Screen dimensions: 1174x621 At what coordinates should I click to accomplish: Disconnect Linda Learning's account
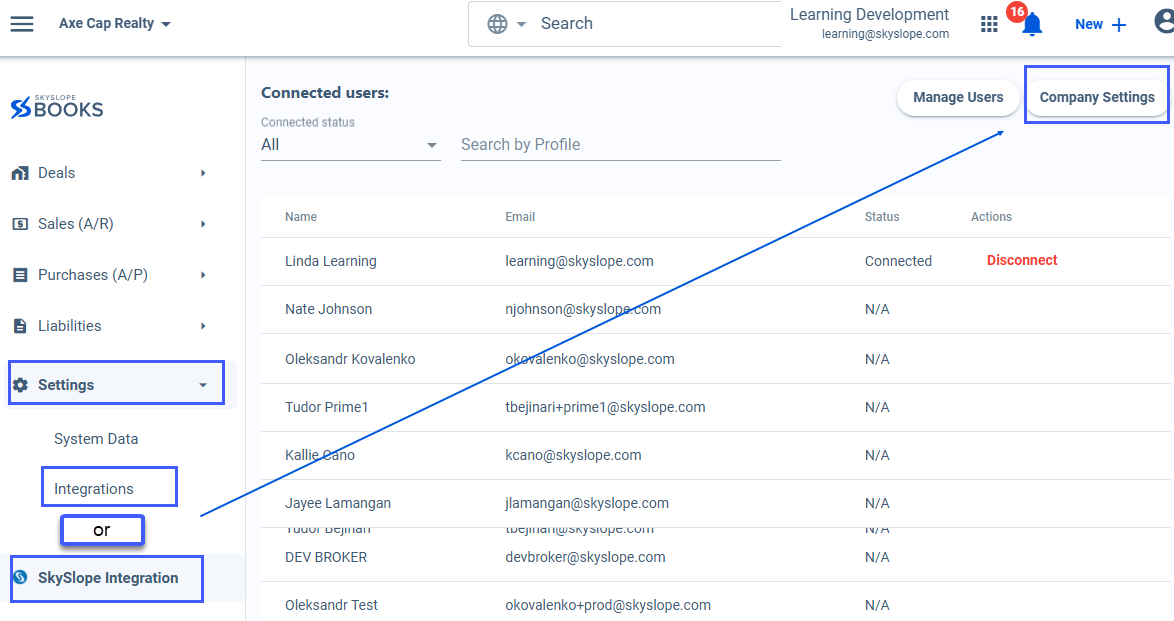tap(1021, 260)
